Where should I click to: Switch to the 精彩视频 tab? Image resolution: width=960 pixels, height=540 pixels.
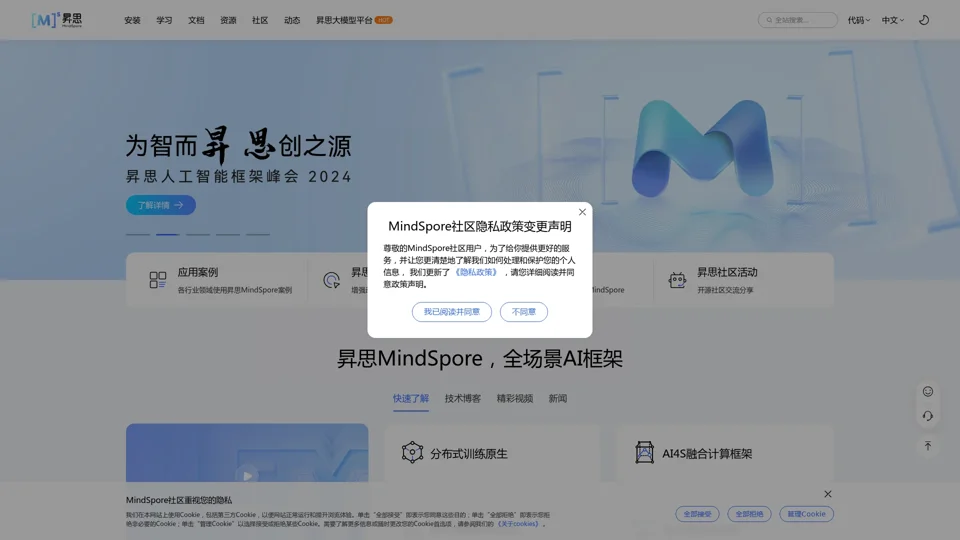click(x=515, y=399)
